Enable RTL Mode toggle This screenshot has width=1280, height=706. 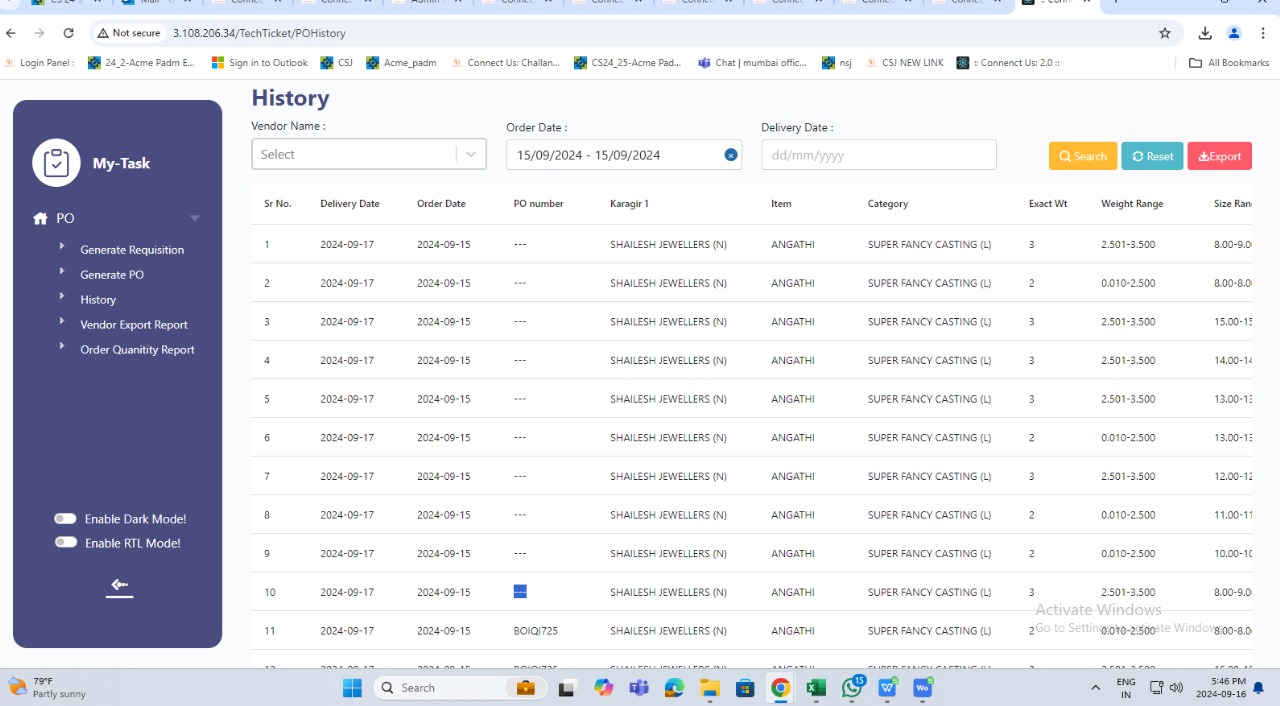click(66, 543)
